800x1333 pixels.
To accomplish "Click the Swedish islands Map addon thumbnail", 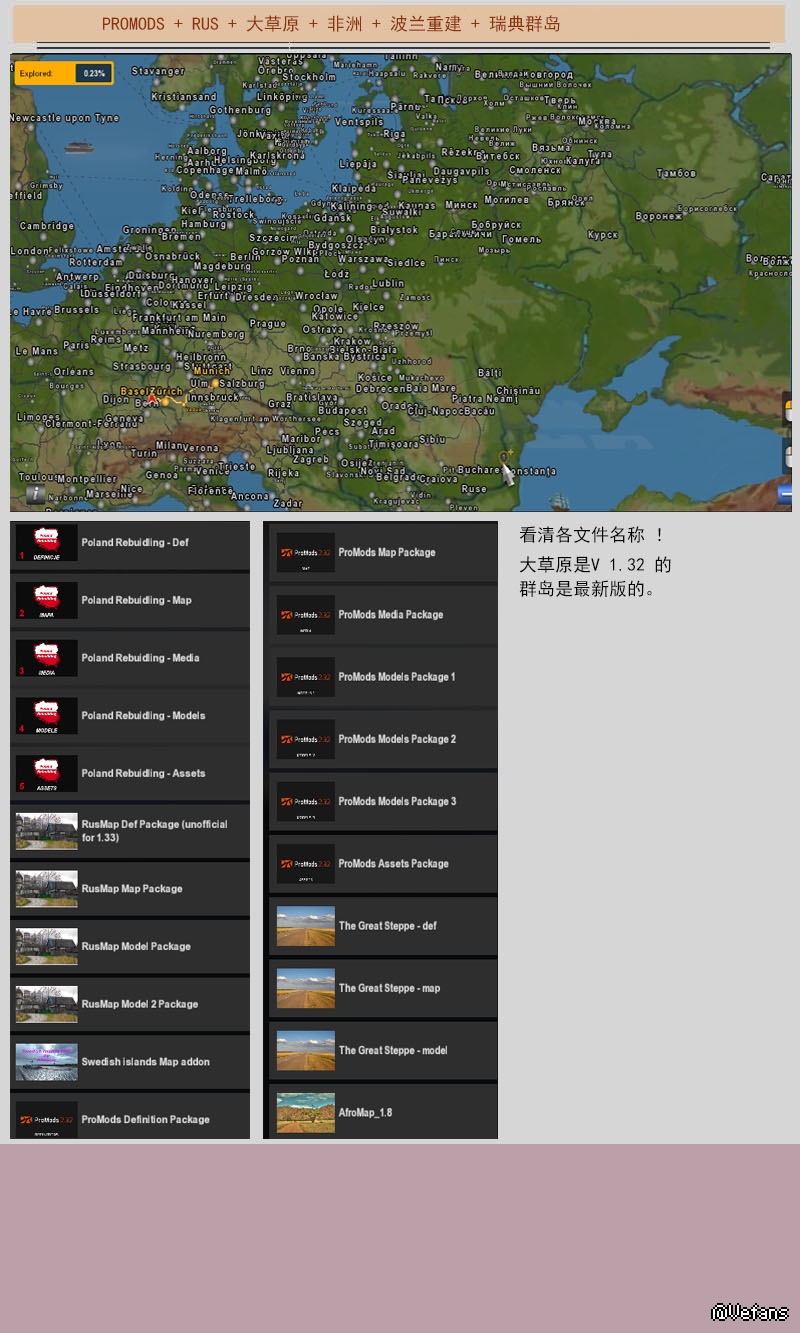I will (46, 1062).
